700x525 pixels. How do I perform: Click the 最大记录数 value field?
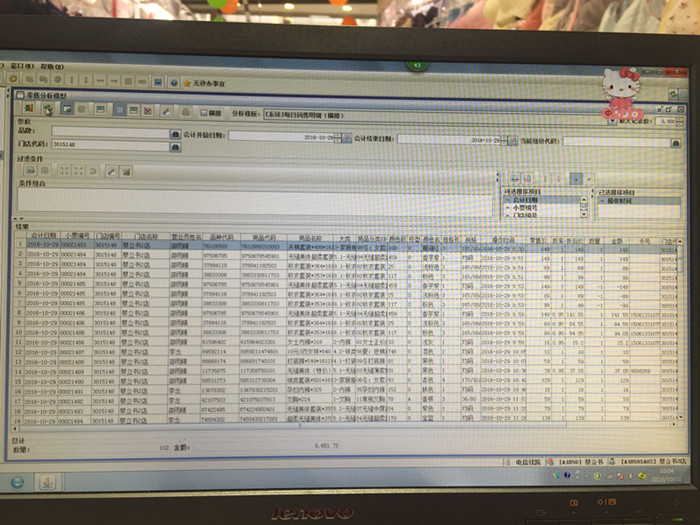[x=666, y=119]
